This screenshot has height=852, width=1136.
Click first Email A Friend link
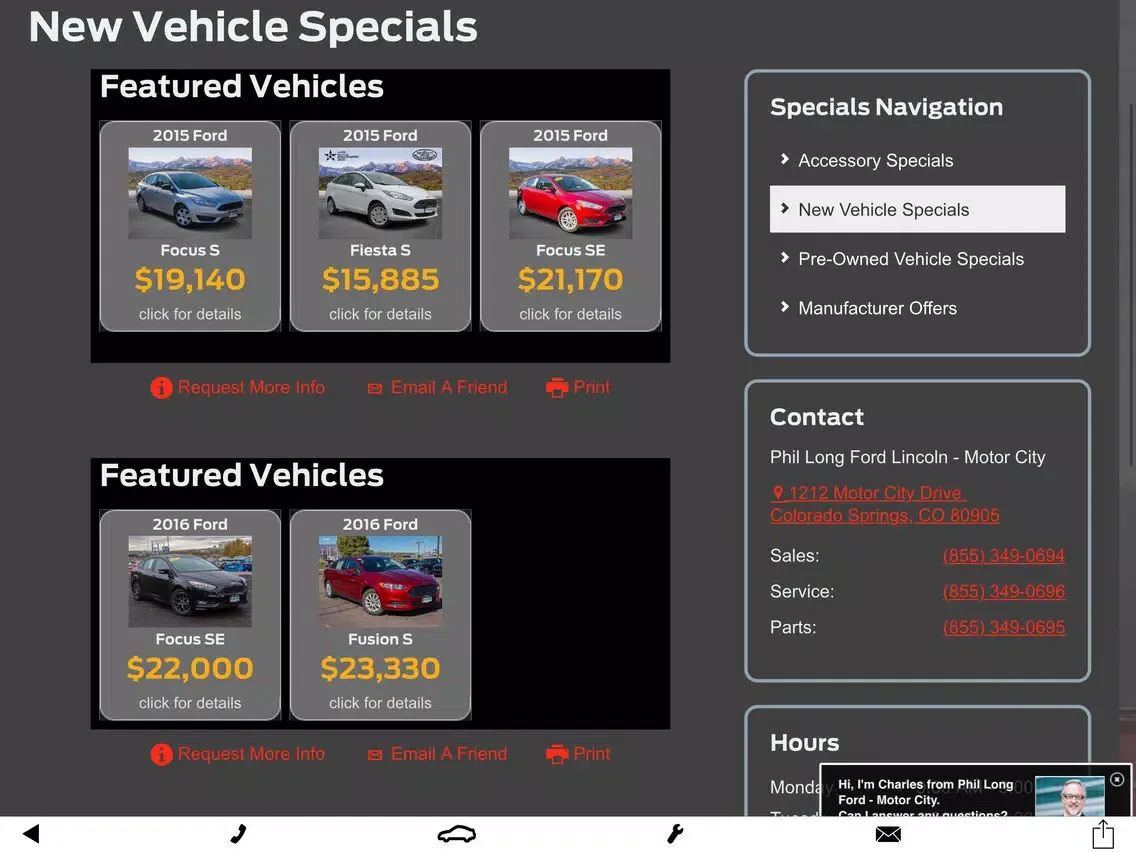[448, 388]
